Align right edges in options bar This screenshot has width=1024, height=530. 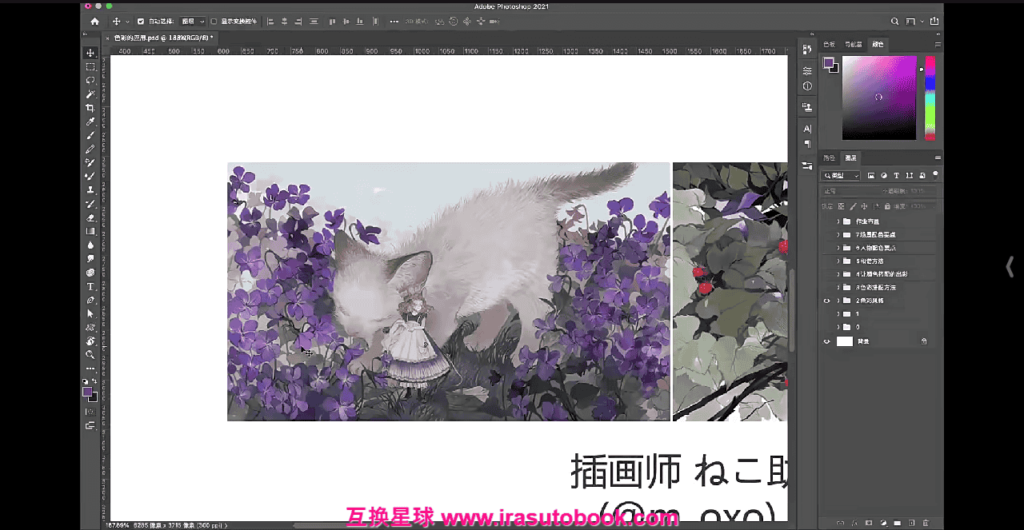click(x=298, y=22)
